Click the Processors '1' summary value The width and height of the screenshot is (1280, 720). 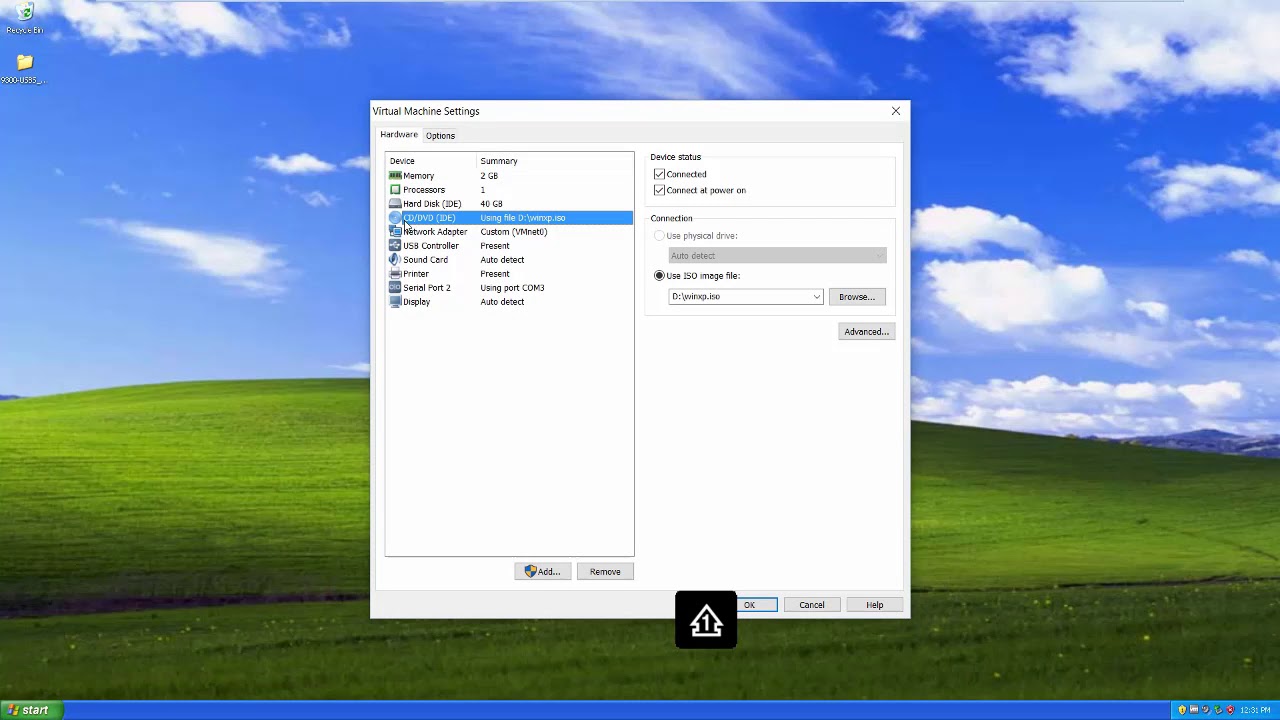[482, 190]
